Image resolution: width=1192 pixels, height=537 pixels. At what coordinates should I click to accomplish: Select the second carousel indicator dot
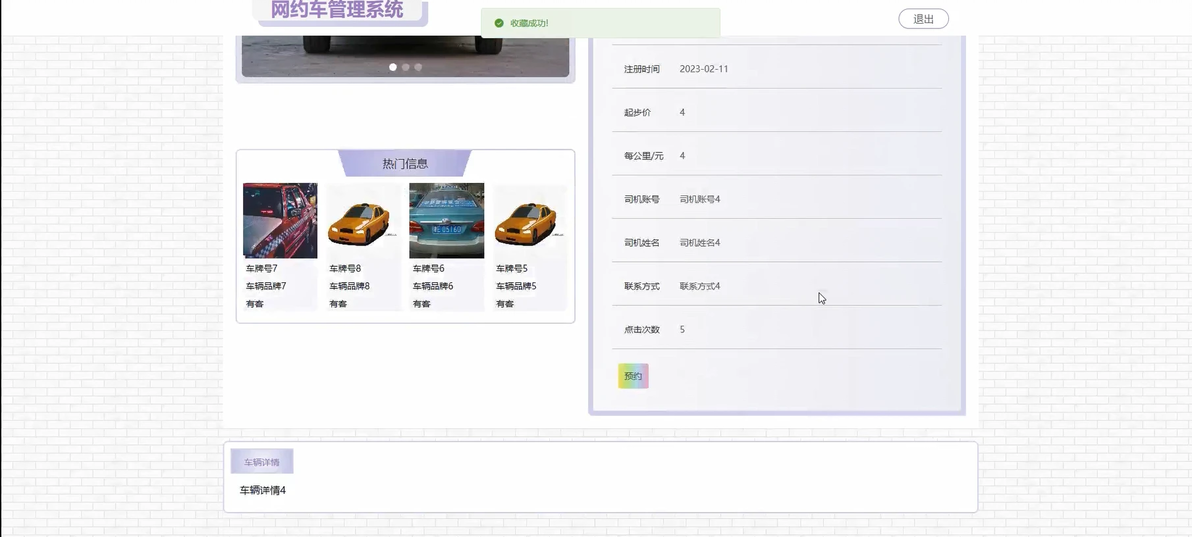coord(405,67)
